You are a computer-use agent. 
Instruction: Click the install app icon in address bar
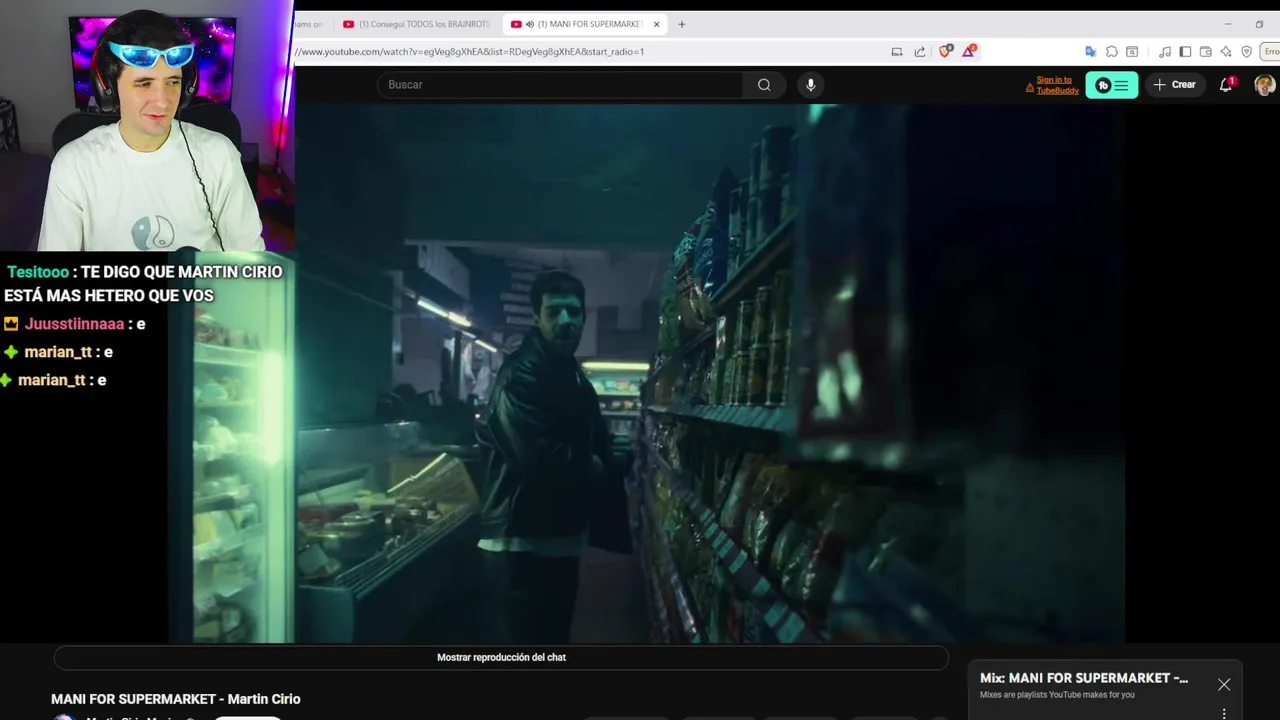pos(897,52)
